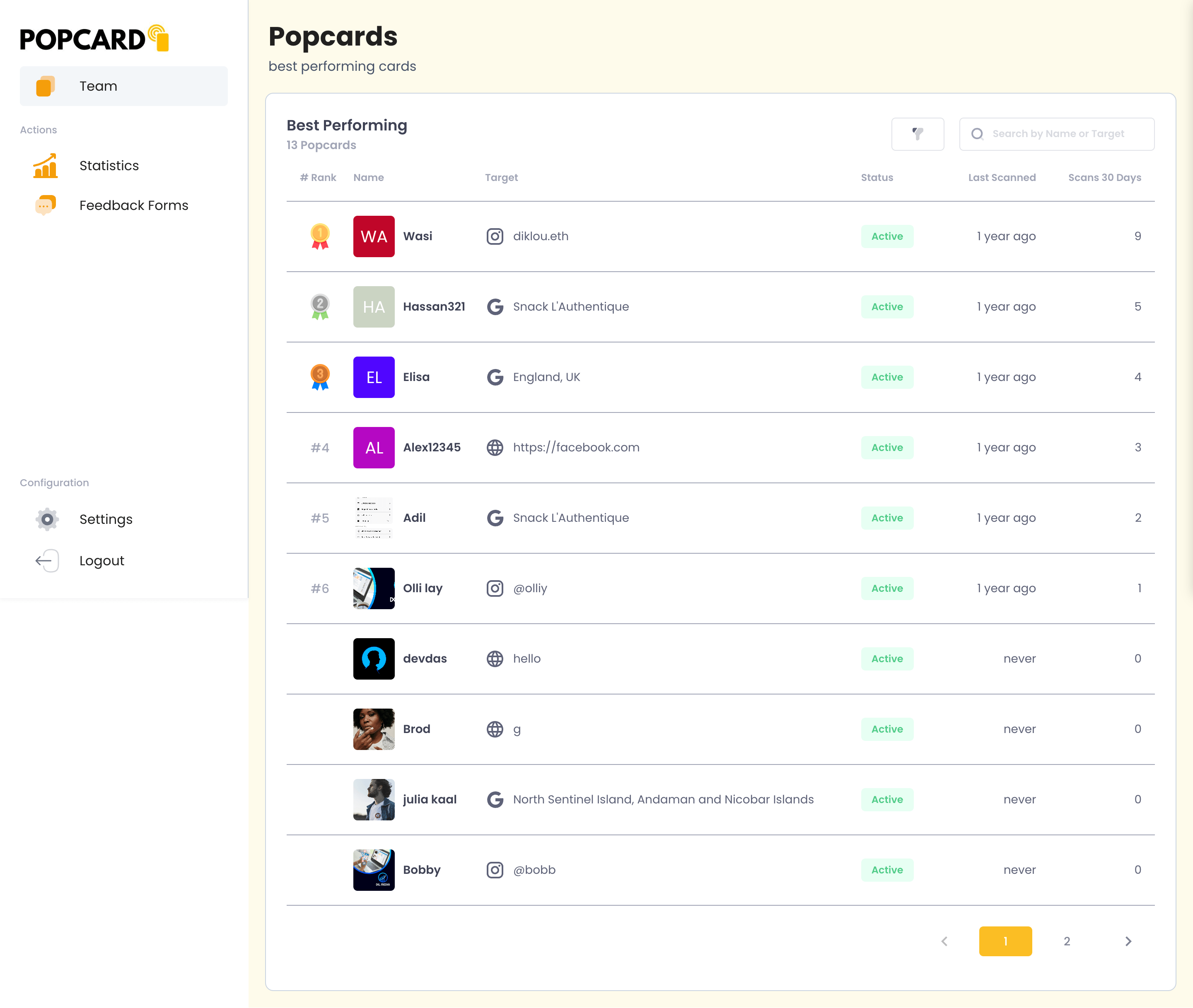Viewport: 1193px width, 1008px height.
Task: Click Google icon in Adil row
Action: point(495,518)
